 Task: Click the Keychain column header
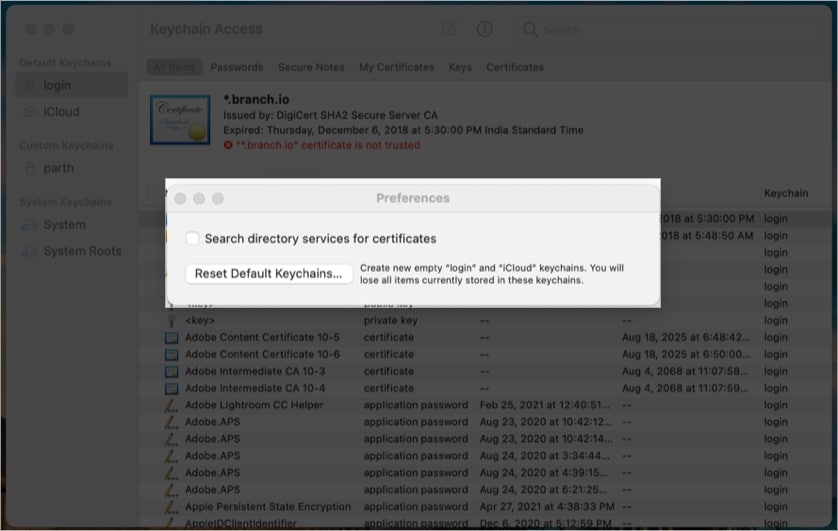[x=786, y=193]
